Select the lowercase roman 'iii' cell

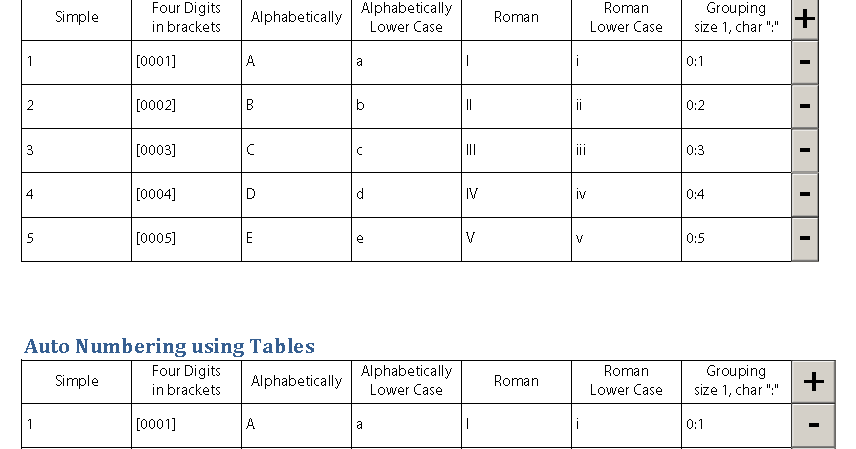click(626, 150)
